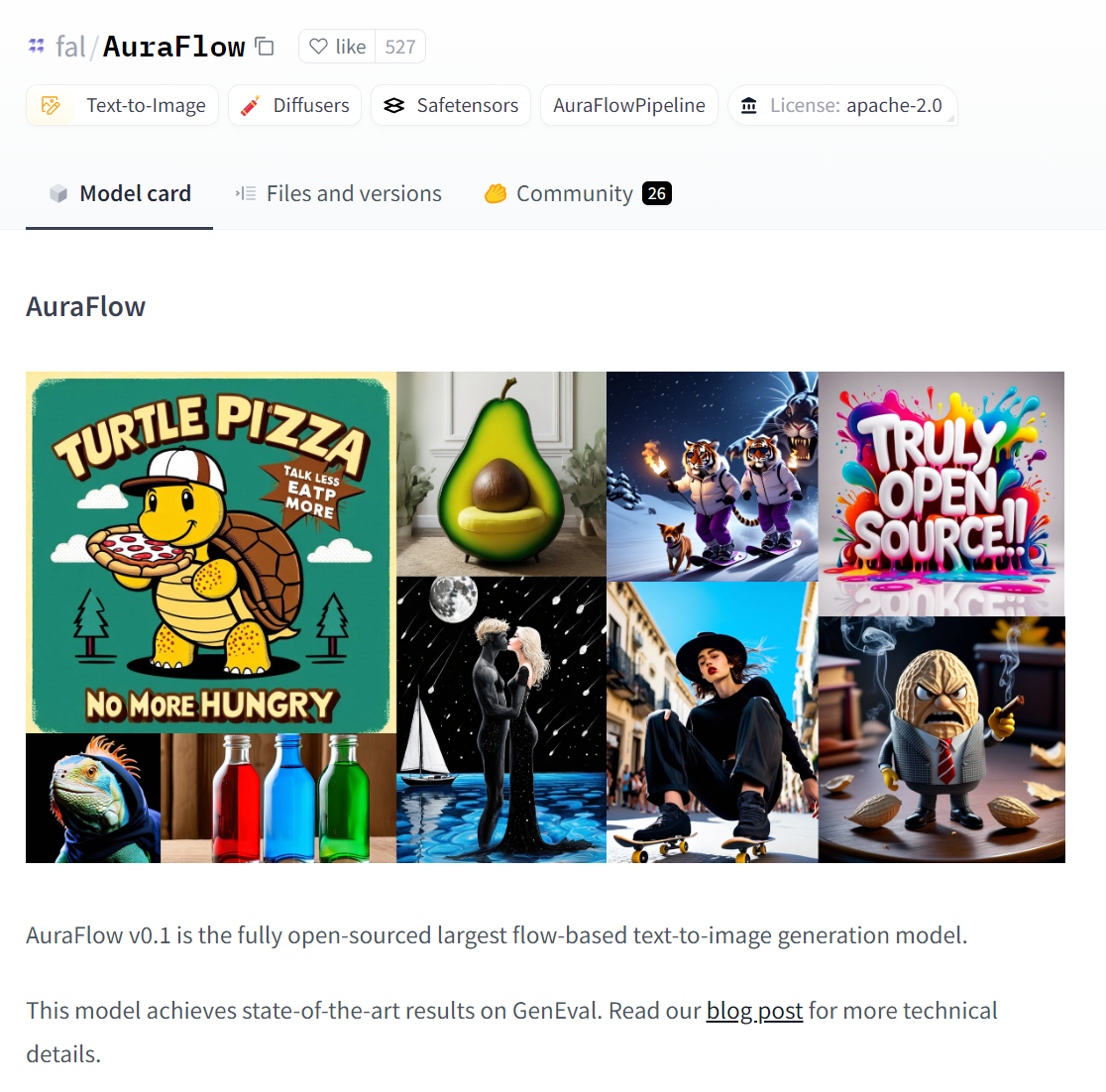Click the like count 527

pyautogui.click(x=400, y=47)
